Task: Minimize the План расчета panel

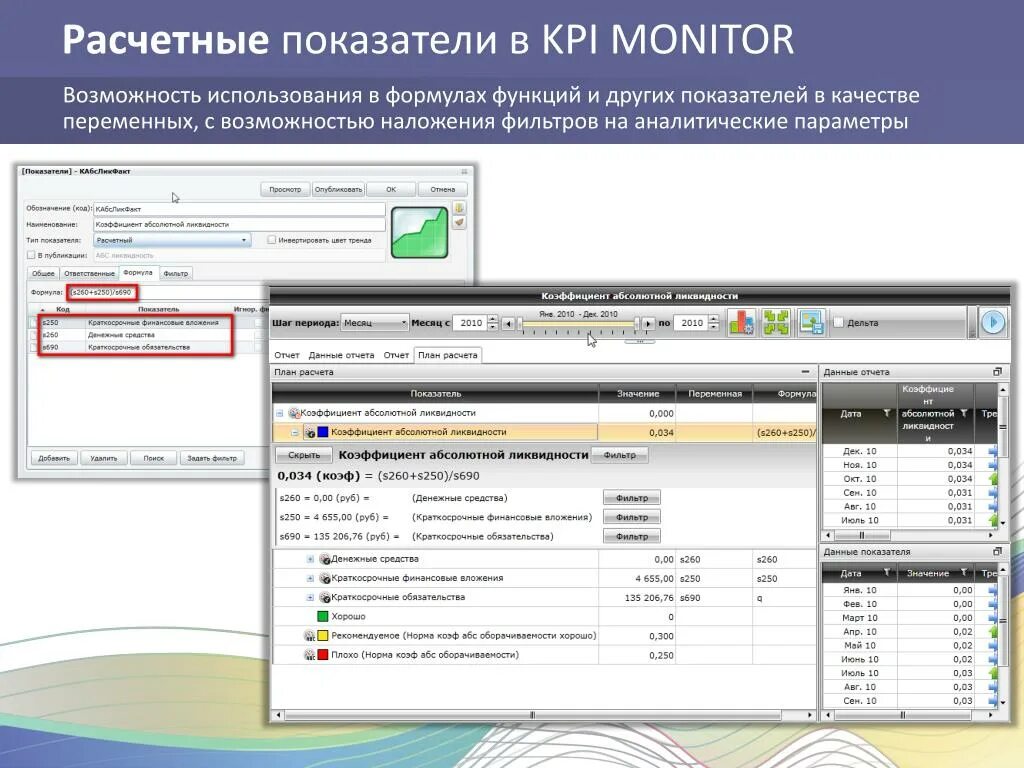Action: coord(806,372)
